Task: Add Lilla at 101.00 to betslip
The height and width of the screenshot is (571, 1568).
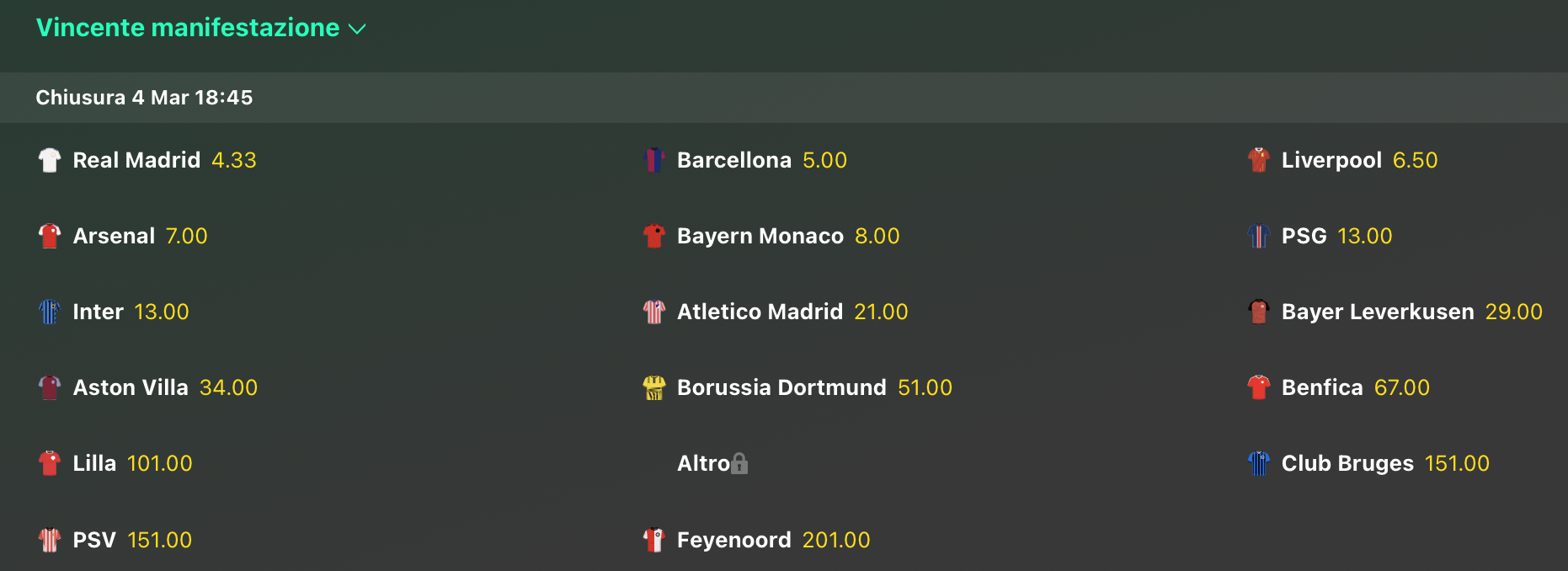Action: [159, 463]
